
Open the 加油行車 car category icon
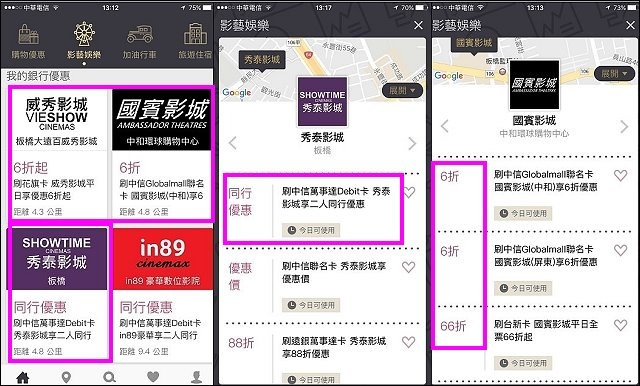[140, 41]
